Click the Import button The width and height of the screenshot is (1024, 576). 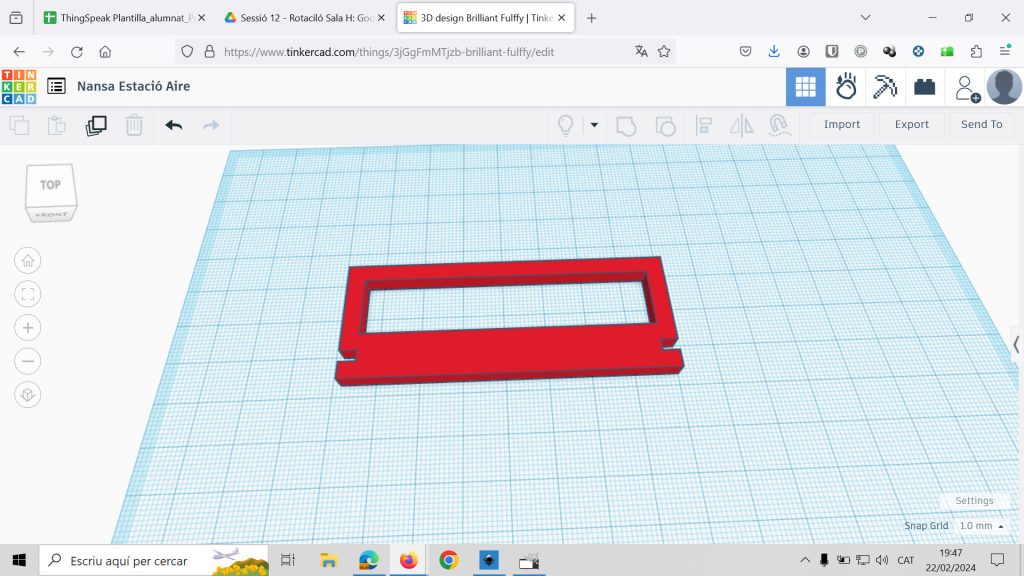coord(841,124)
